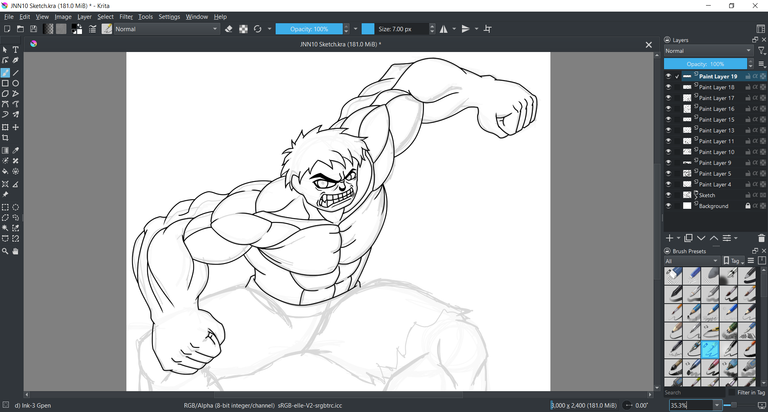Open the File menu
Viewport: 768px width, 412px height.
pos(9,17)
